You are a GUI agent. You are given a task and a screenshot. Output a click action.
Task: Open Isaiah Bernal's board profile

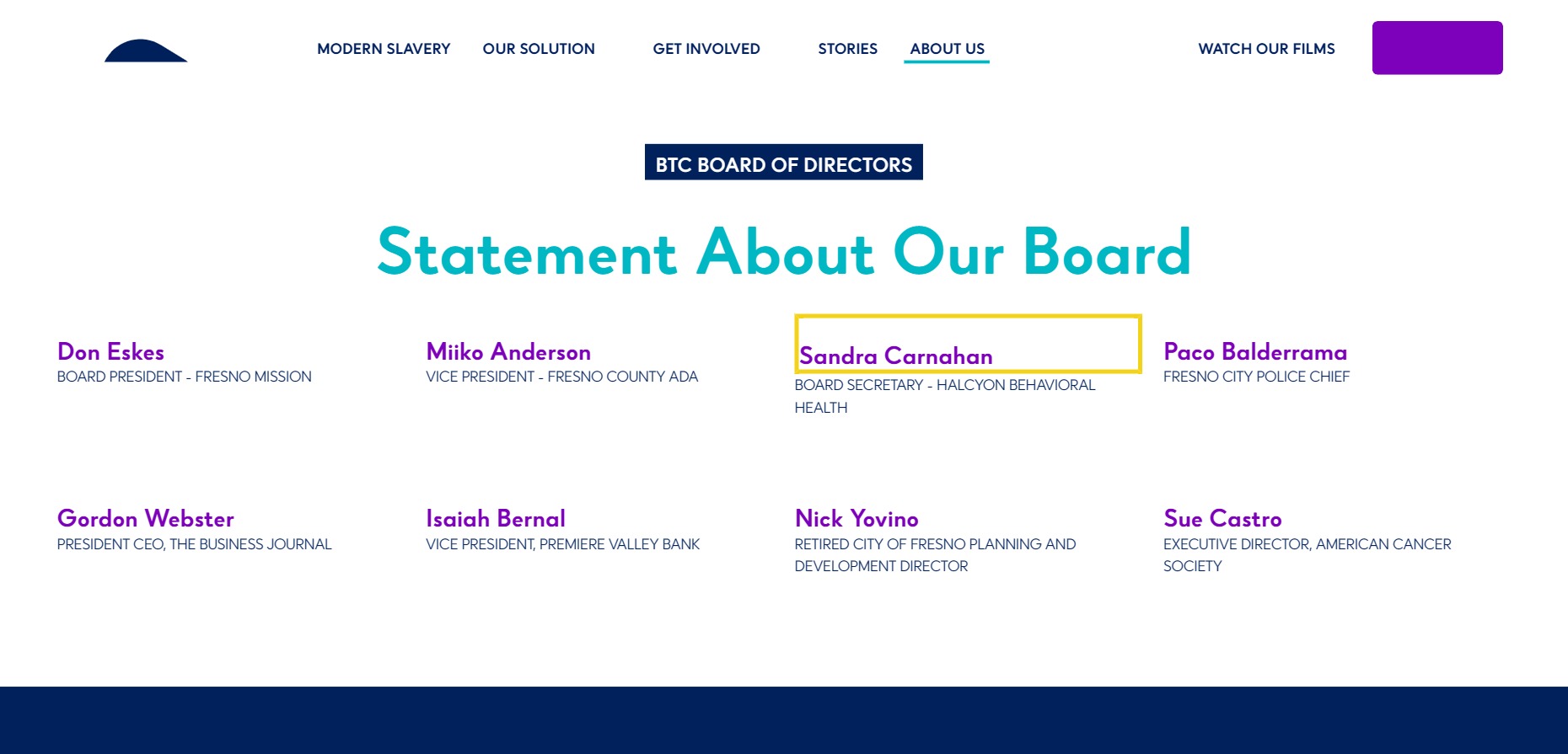pos(496,518)
